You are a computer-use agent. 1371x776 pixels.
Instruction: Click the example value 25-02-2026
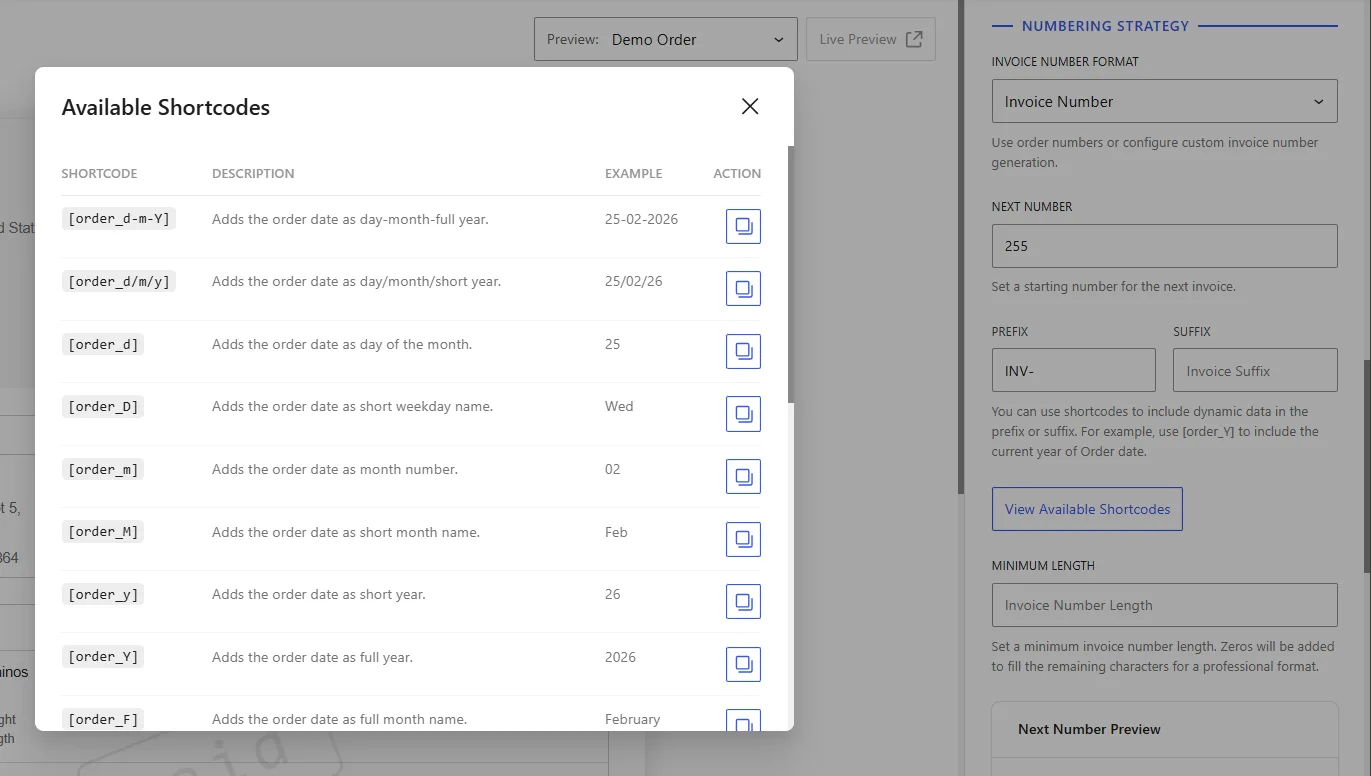[x=641, y=219]
